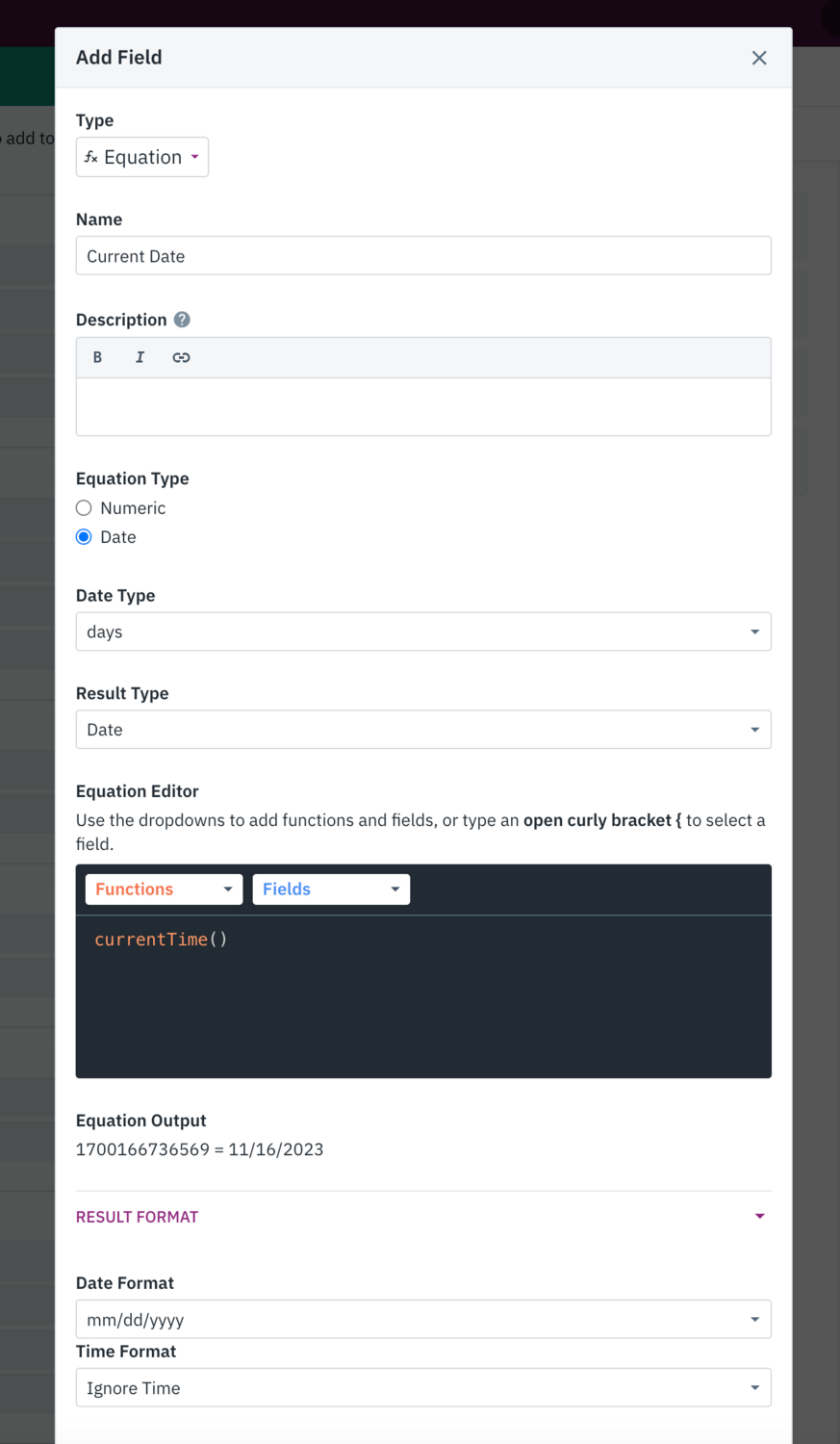Viewport: 840px width, 1444px height.
Task: Click the Description help question mark icon
Action: pyautogui.click(x=182, y=320)
